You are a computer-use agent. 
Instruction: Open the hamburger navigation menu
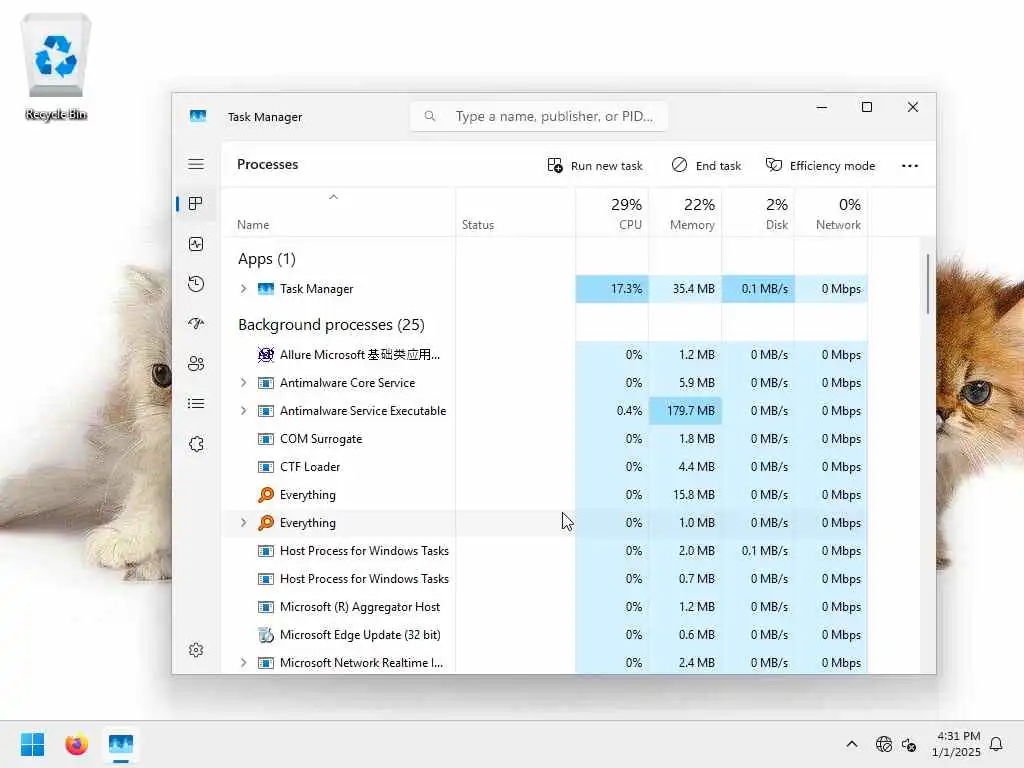(196, 164)
